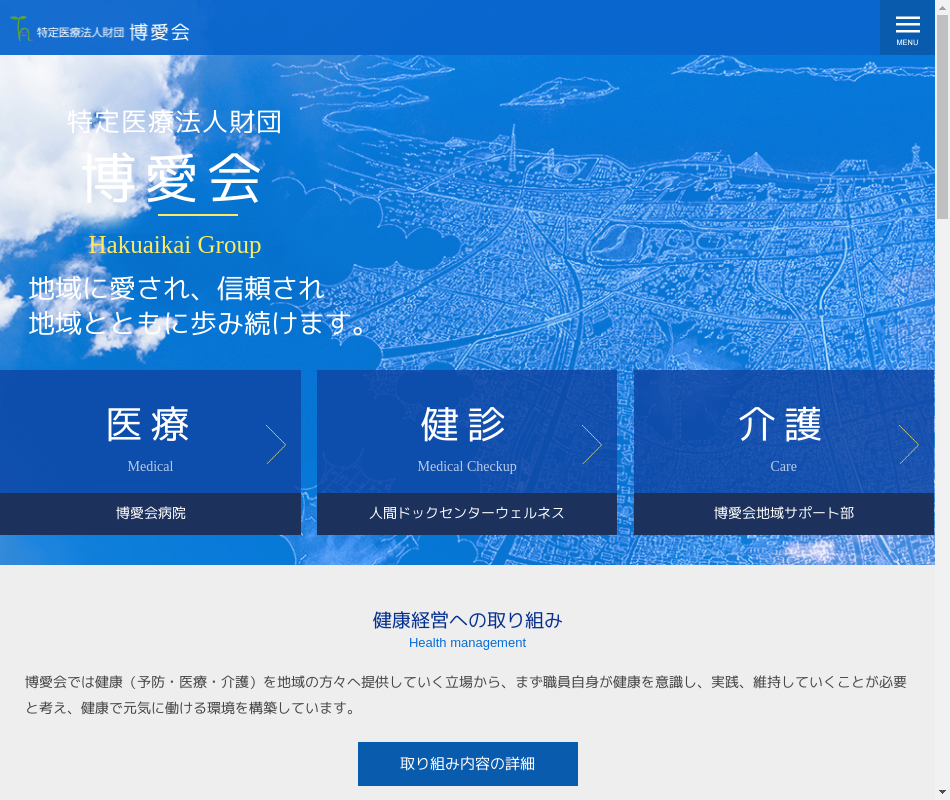This screenshot has width=950, height=800.
Task: Click the Medical Checkup subtitle label
Action: coord(467,466)
